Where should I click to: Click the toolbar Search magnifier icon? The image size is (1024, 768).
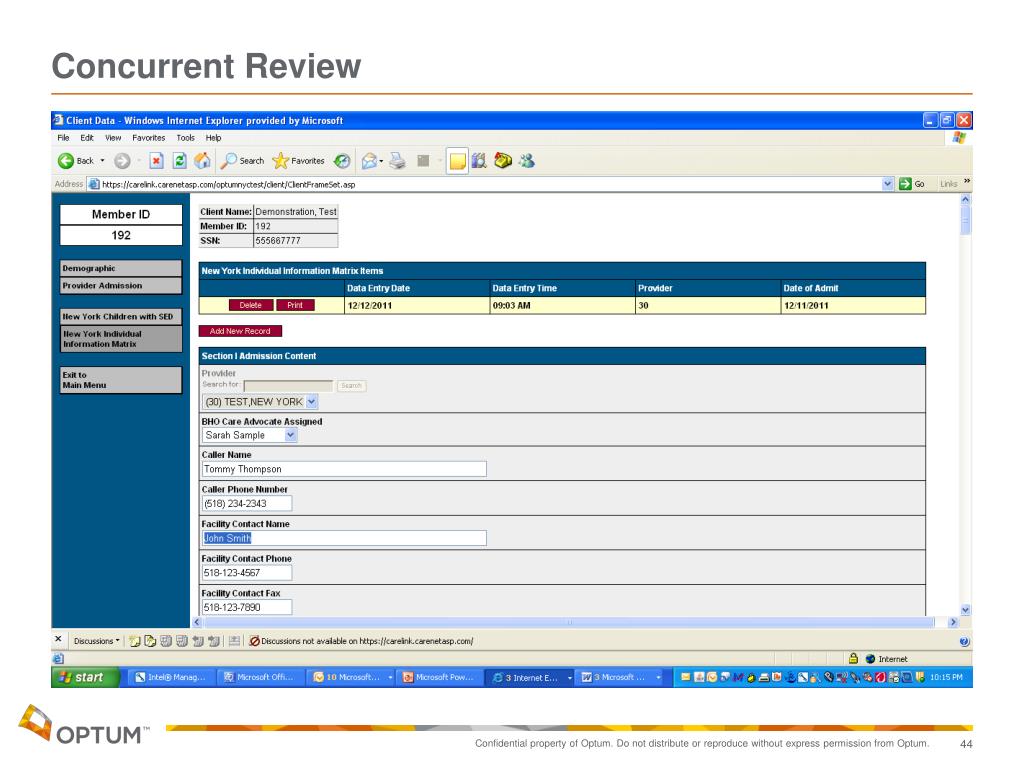point(229,161)
